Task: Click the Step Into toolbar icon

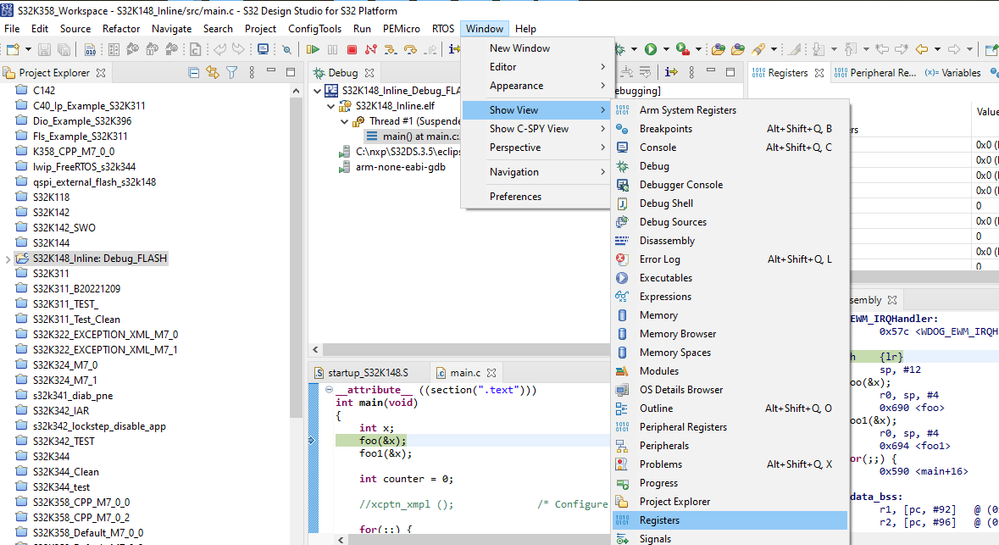Action: pyautogui.click(x=391, y=49)
